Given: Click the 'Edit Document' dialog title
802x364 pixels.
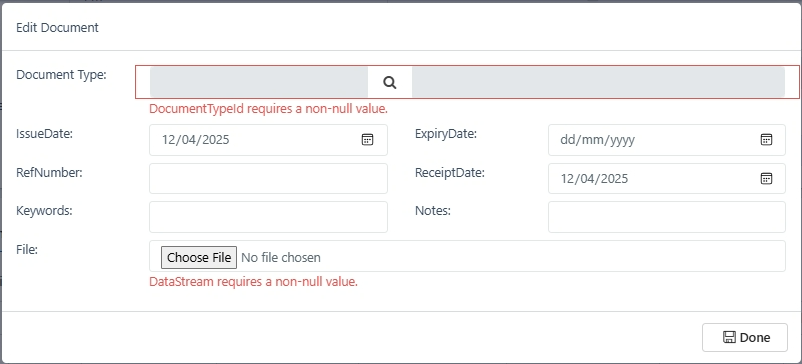Looking at the screenshot, I should (x=57, y=28).
